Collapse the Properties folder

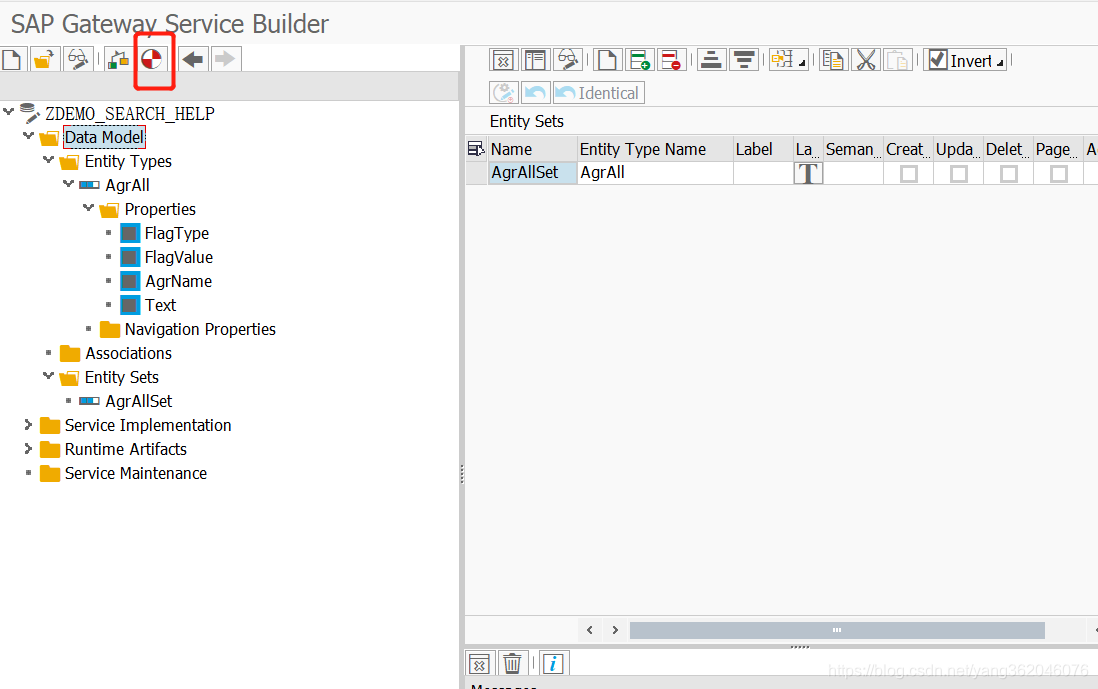tap(88, 208)
